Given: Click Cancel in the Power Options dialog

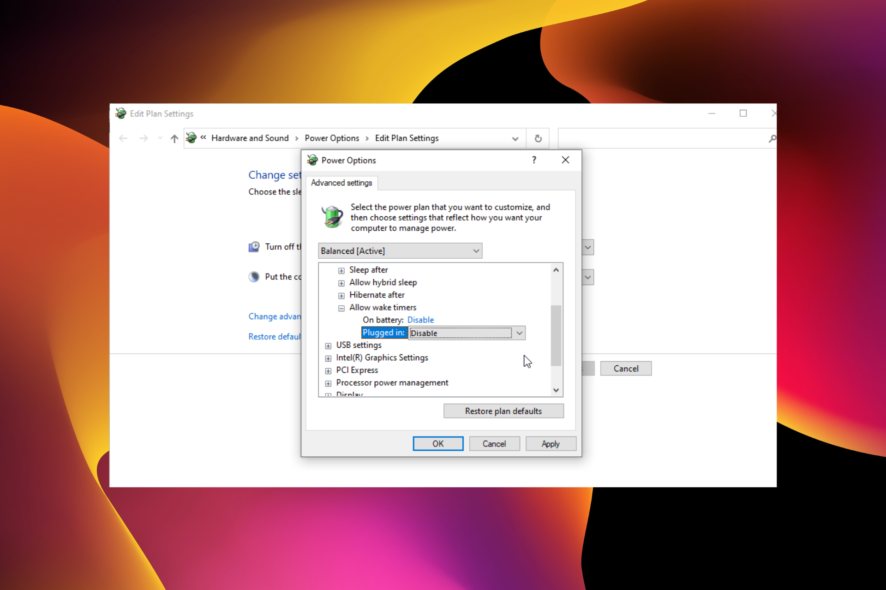Looking at the screenshot, I should point(494,444).
